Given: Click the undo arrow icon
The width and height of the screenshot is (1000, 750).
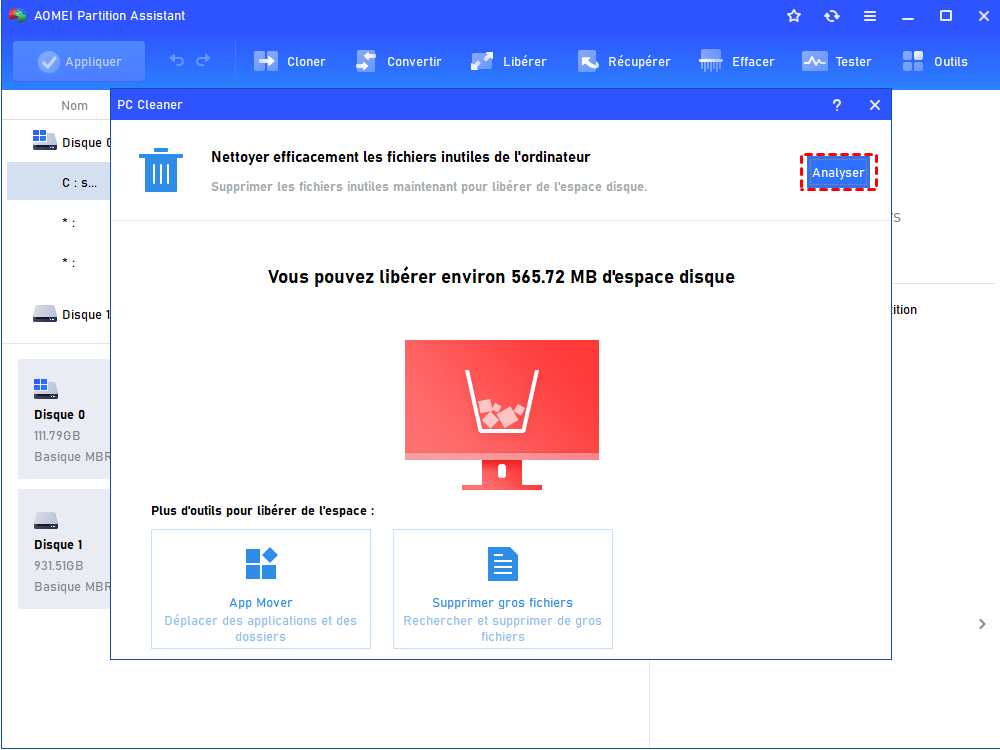Looking at the screenshot, I should tap(177, 61).
